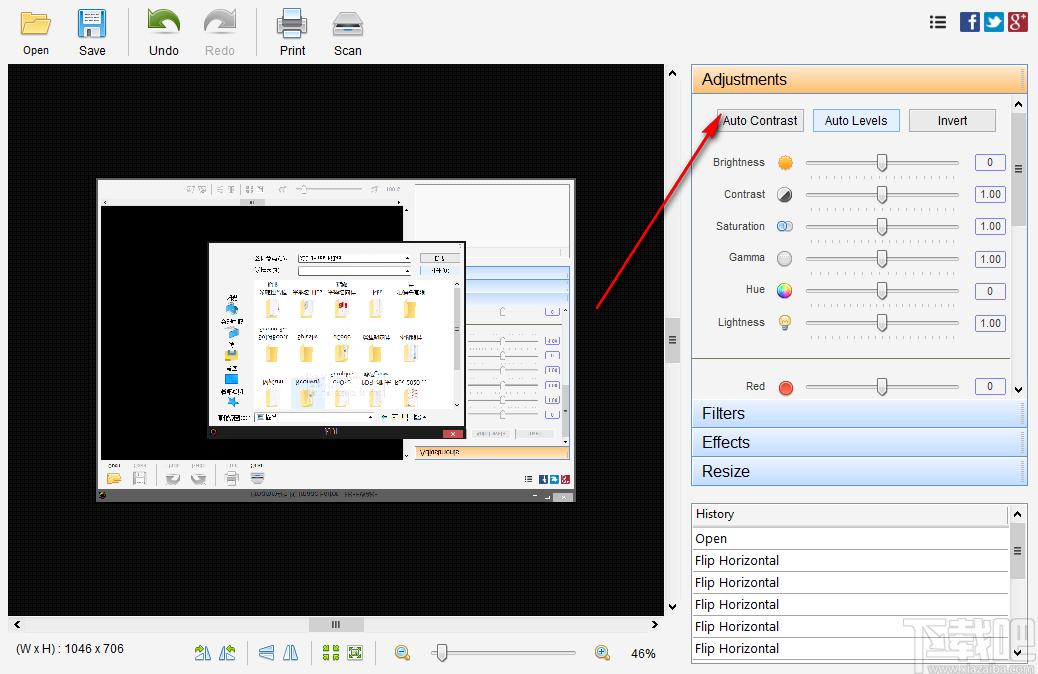This screenshot has height=674, width=1038.
Task: Focus the Saturation value field
Action: (x=990, y=226)
